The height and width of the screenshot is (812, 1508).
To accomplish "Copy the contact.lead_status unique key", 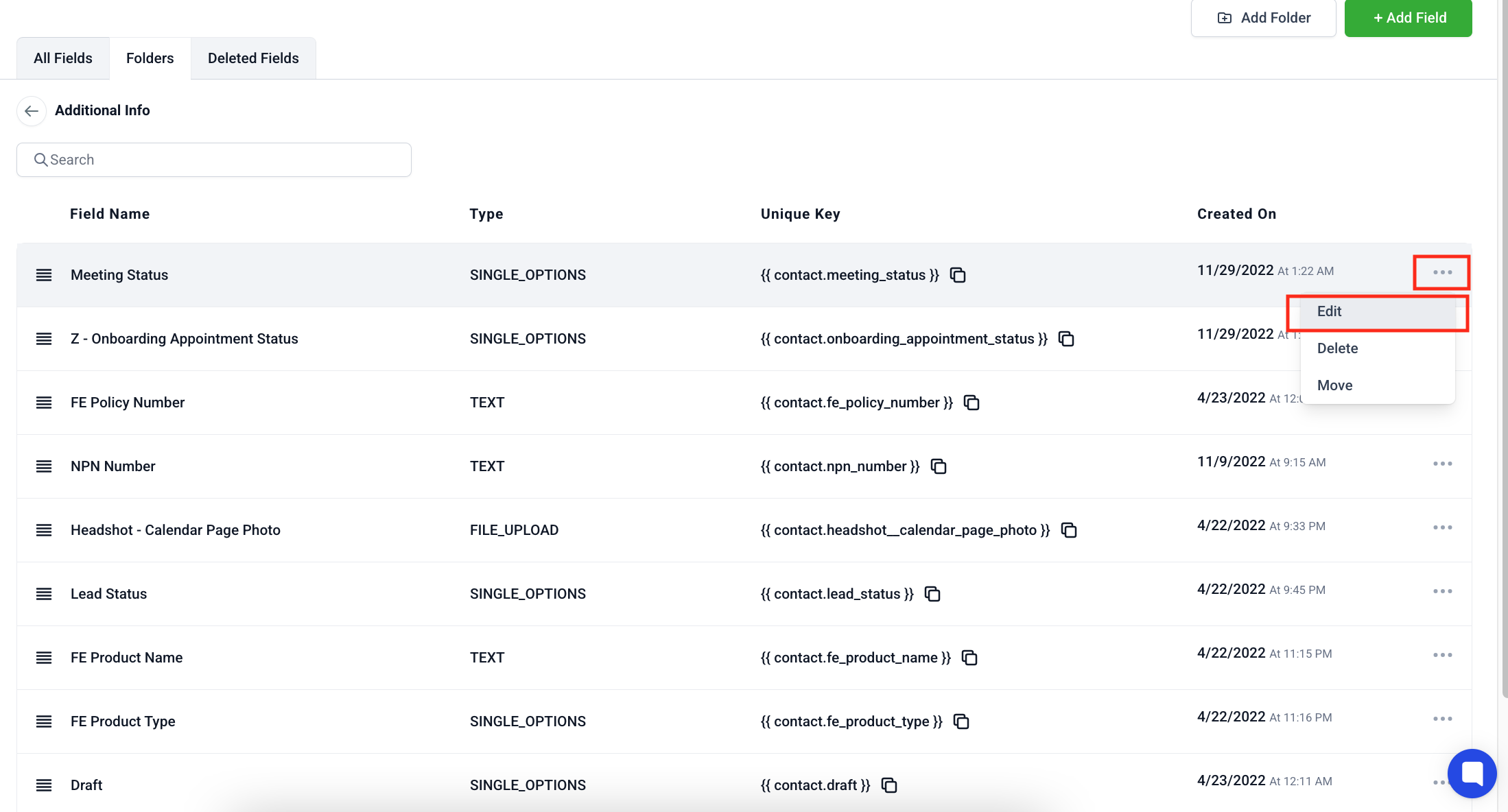I will (932, 594).
